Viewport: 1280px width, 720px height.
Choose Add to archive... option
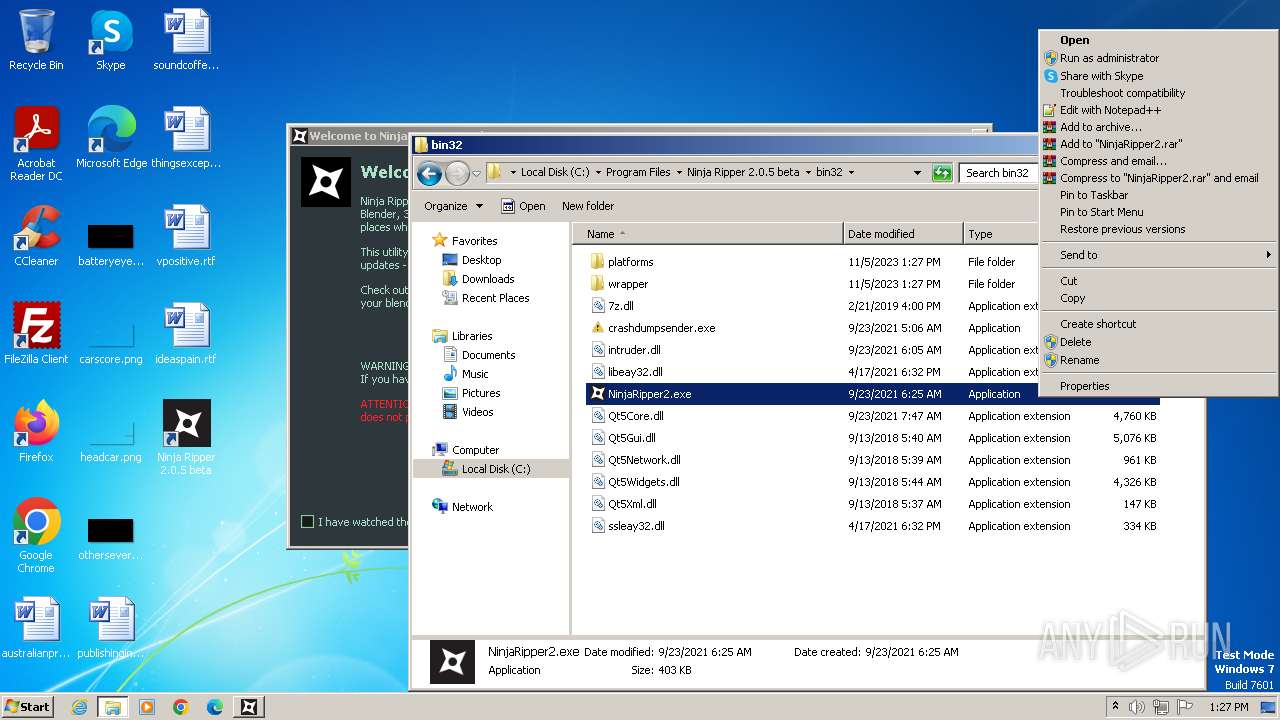coord(1158,127)
